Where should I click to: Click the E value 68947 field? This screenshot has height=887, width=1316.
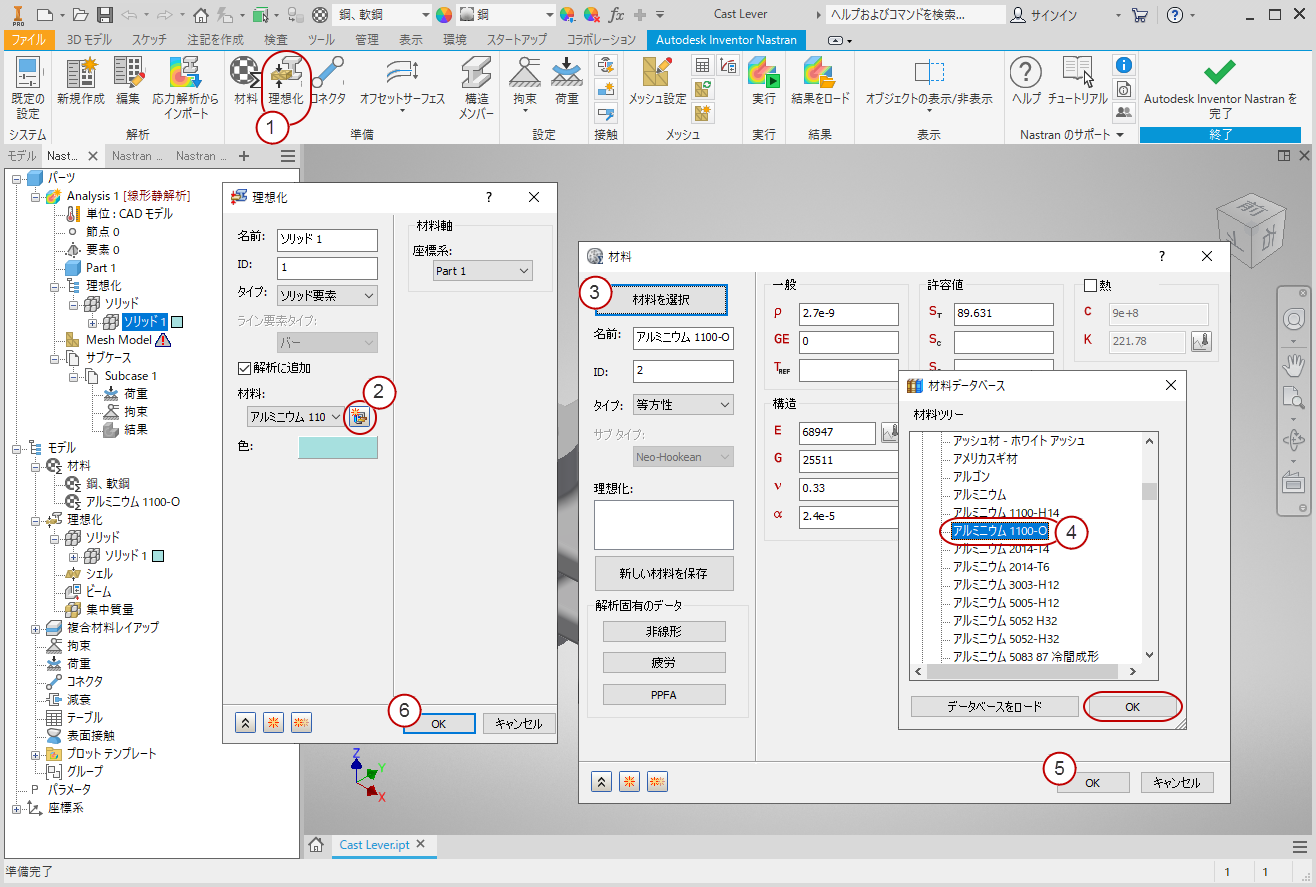click(x=837, y=433)
